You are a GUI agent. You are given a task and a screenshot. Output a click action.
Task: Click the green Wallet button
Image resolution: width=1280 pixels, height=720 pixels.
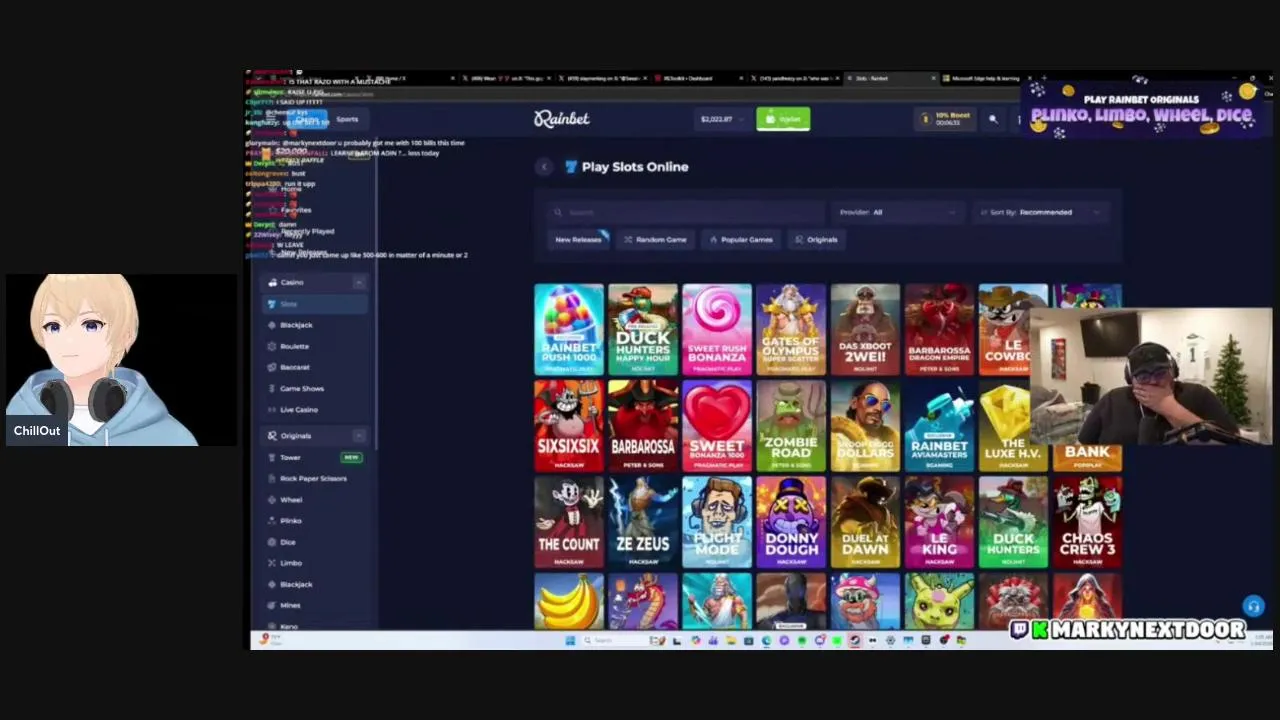pos(783,119)
